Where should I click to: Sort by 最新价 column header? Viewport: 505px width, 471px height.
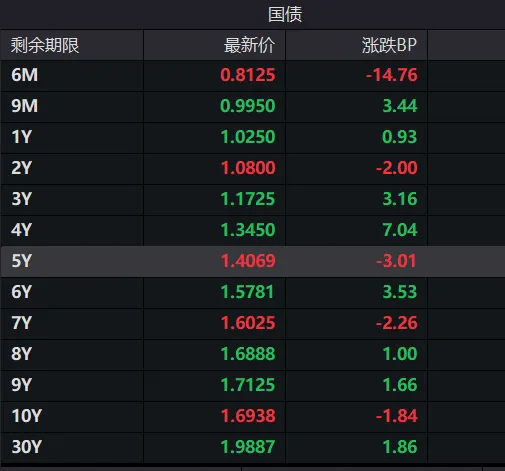coord(249,45)
